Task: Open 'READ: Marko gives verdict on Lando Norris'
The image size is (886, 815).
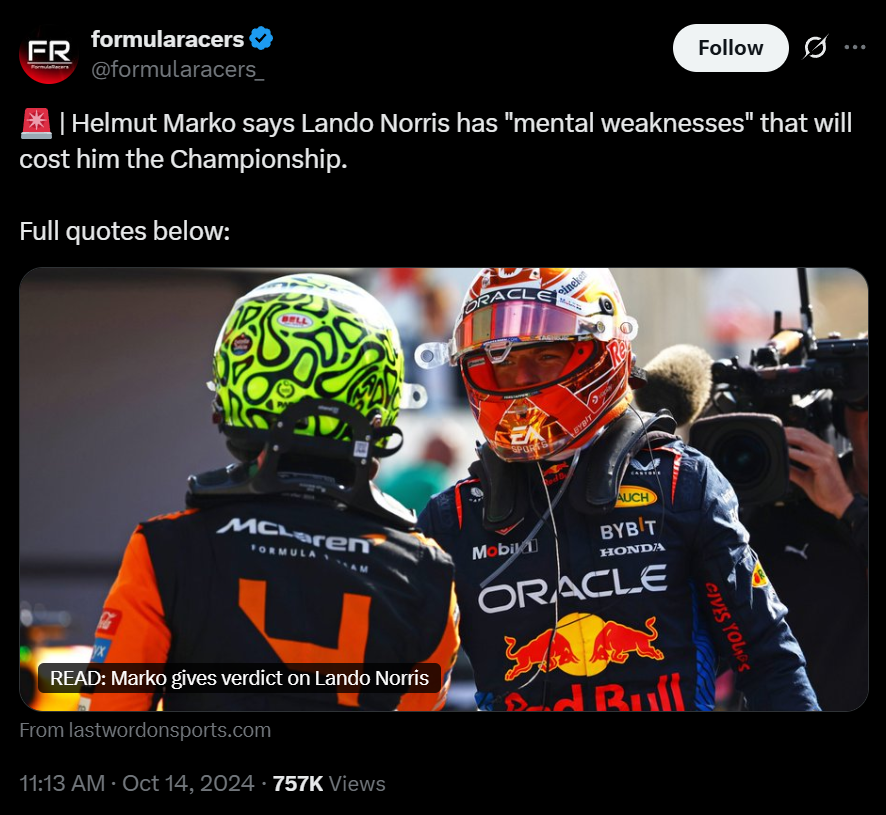Action: [239, 678]
